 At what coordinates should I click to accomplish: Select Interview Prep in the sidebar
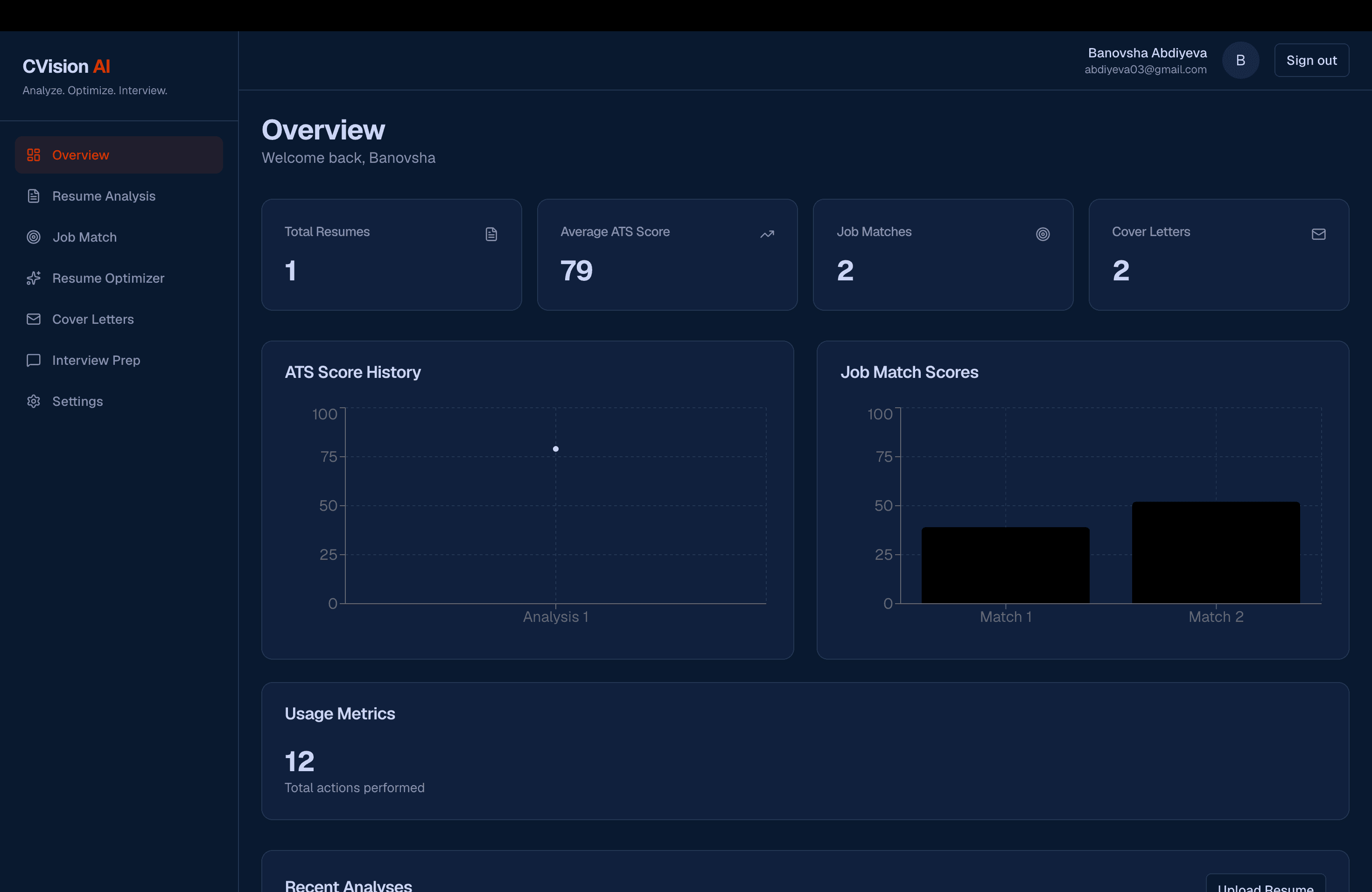click(119, 360)
